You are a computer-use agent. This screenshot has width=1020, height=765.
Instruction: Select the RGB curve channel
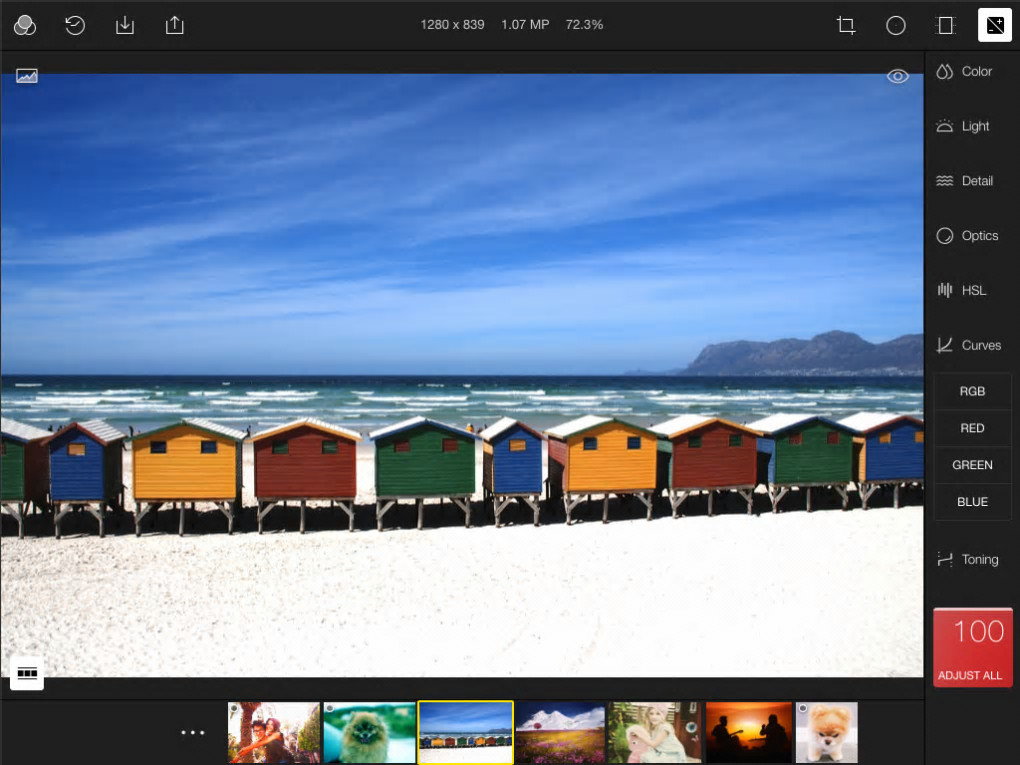click(x=972, y=392)
